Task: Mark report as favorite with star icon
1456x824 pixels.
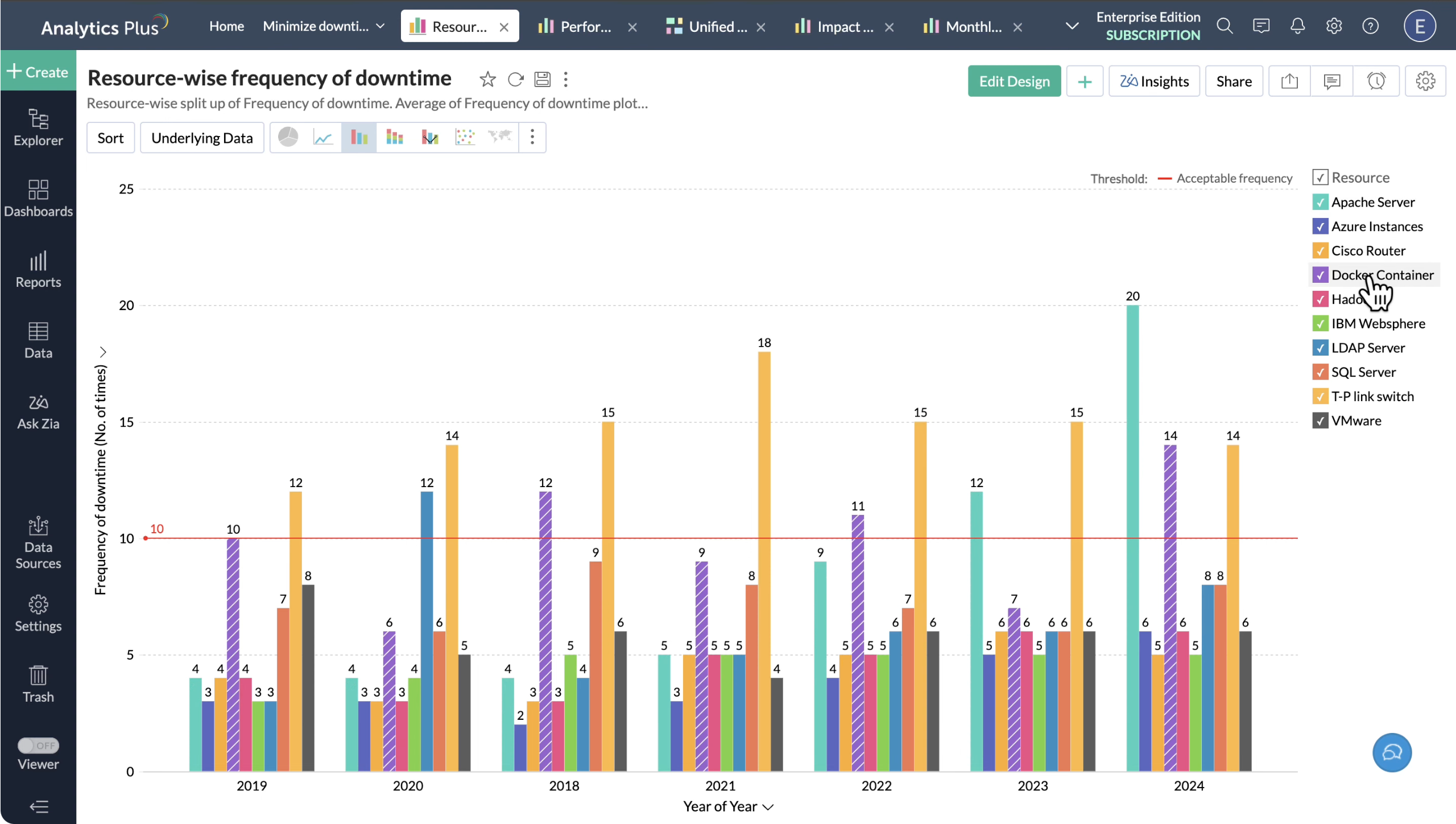Action: point(487,79)
